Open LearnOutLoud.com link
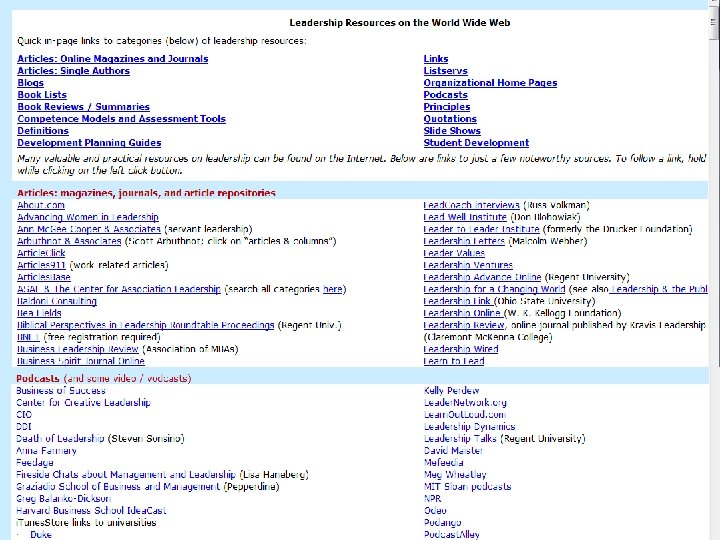The width and height of the screenshot is (720, 540). click(465, 414)
